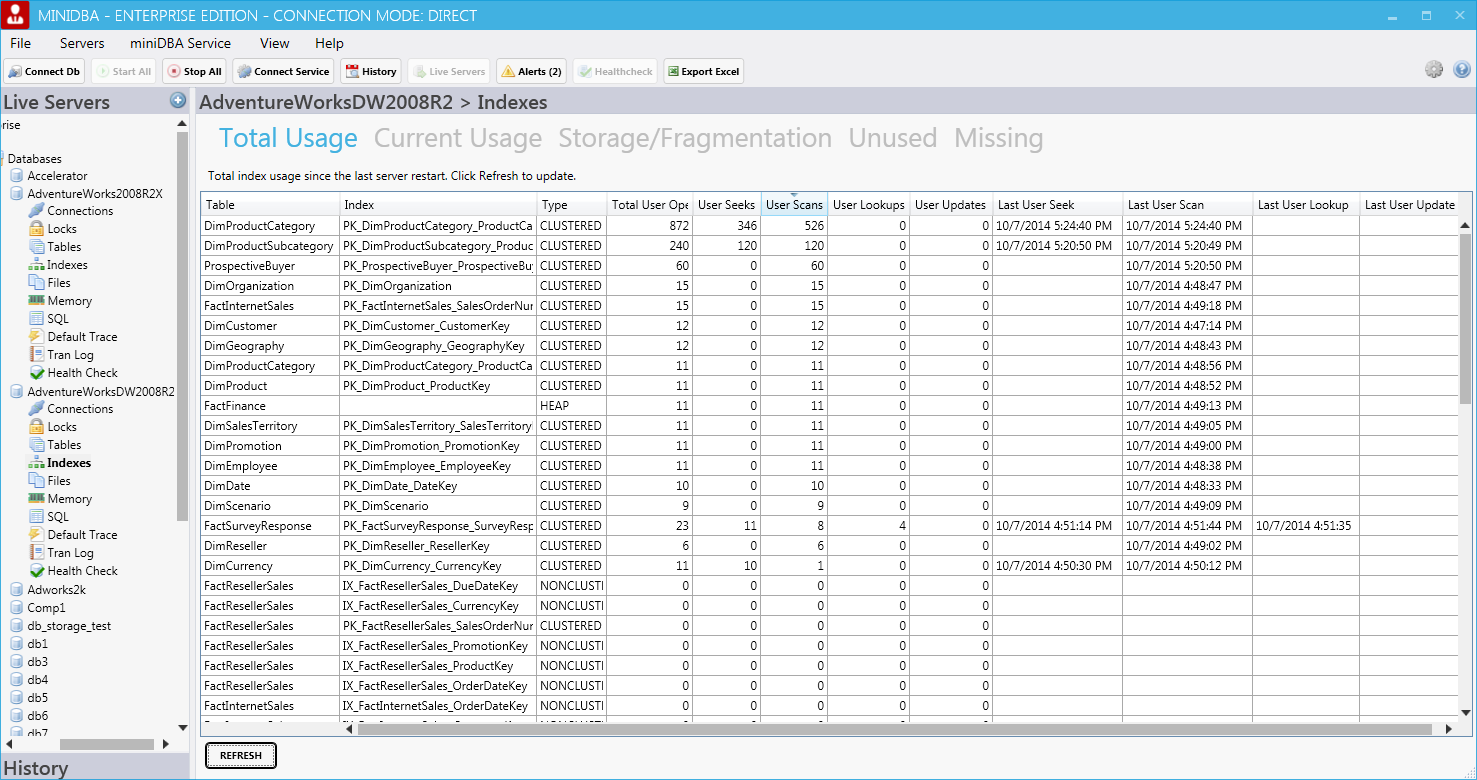Image resolution: width=1477 pixels, height=780 pixels.
Task: Open Memory under AdventureWorksDW2008R2
Action: 69,499
